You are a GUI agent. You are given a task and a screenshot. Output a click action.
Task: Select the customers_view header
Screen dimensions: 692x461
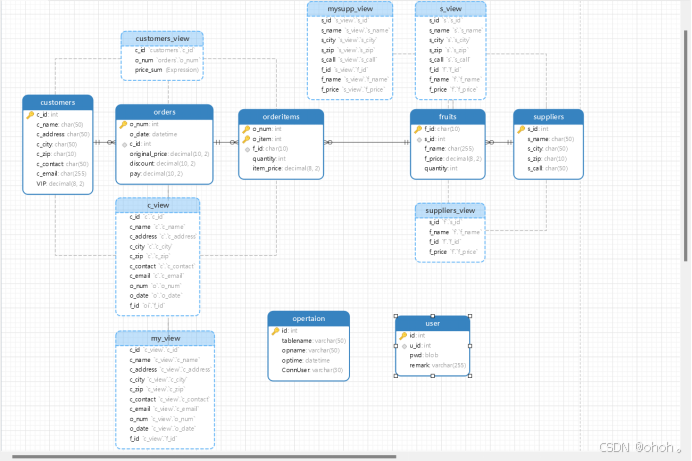click(162, 39)
